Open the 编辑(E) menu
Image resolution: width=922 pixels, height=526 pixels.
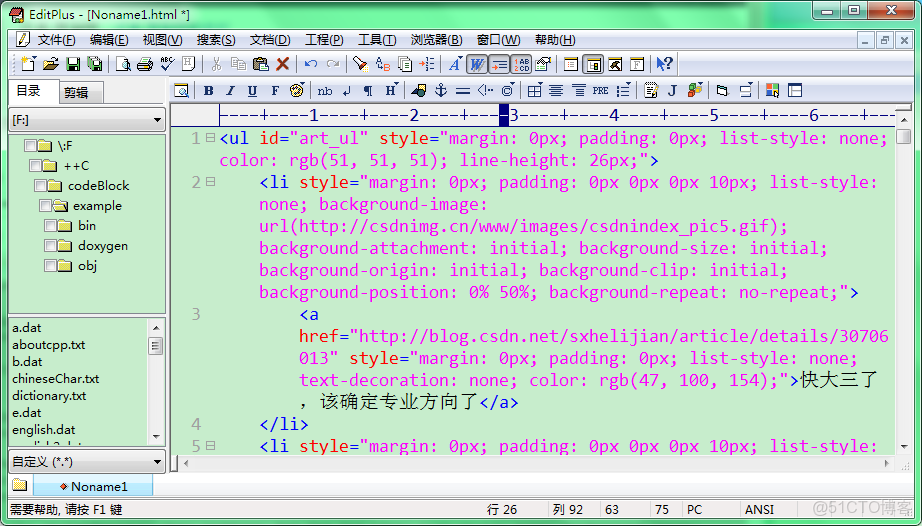point(109,40)
